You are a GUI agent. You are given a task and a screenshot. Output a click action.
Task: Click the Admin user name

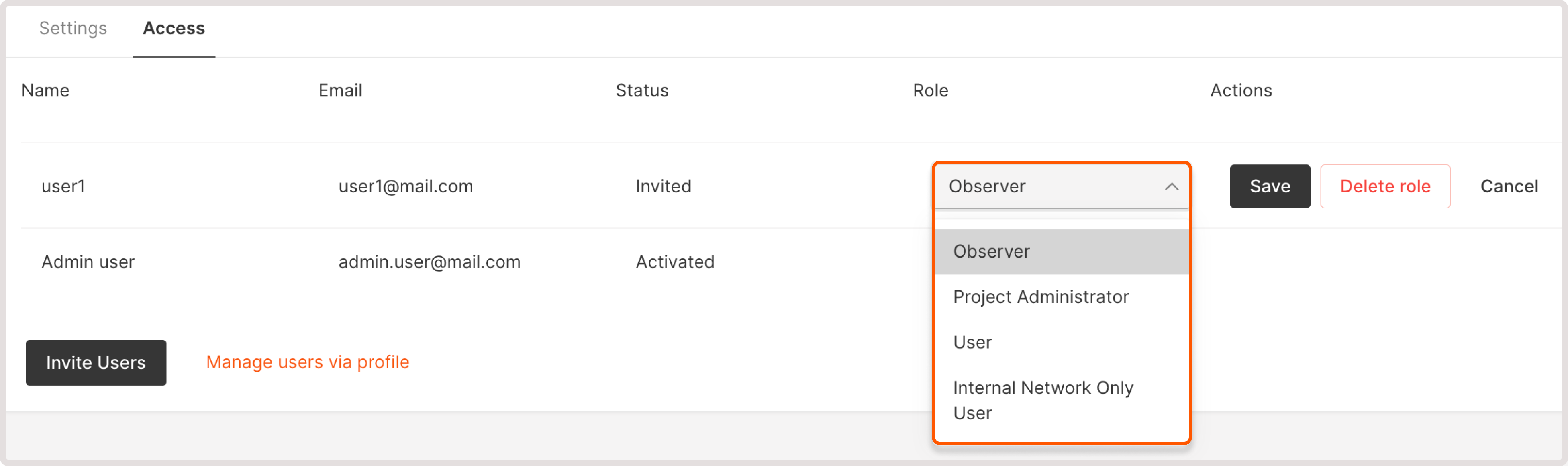tap(88, 262)
